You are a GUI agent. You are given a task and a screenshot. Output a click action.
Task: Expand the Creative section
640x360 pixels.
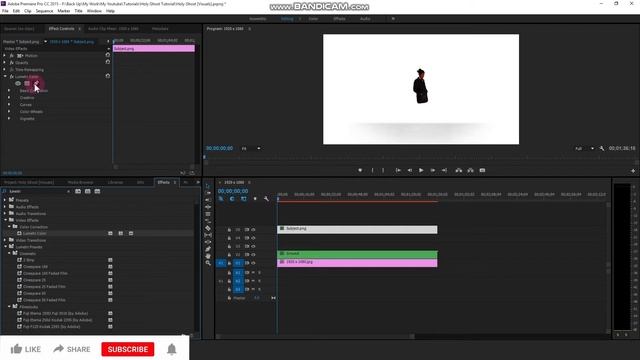click(x=9, y=98)
